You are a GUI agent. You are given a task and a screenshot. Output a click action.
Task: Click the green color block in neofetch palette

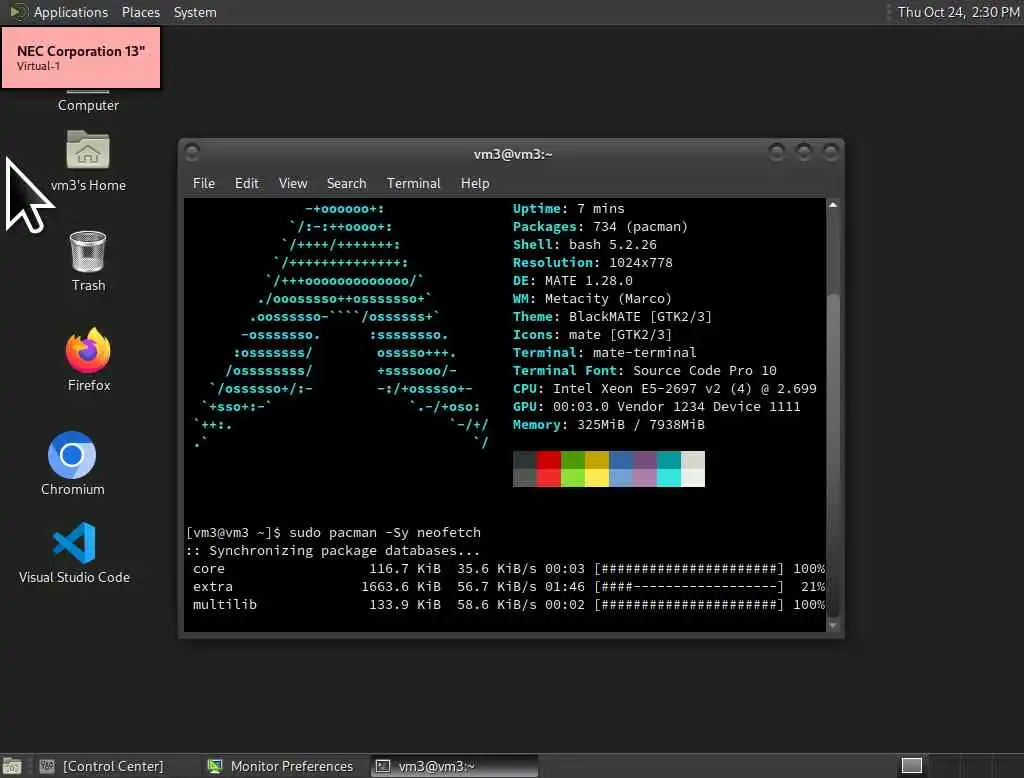[x=573, y=468]
